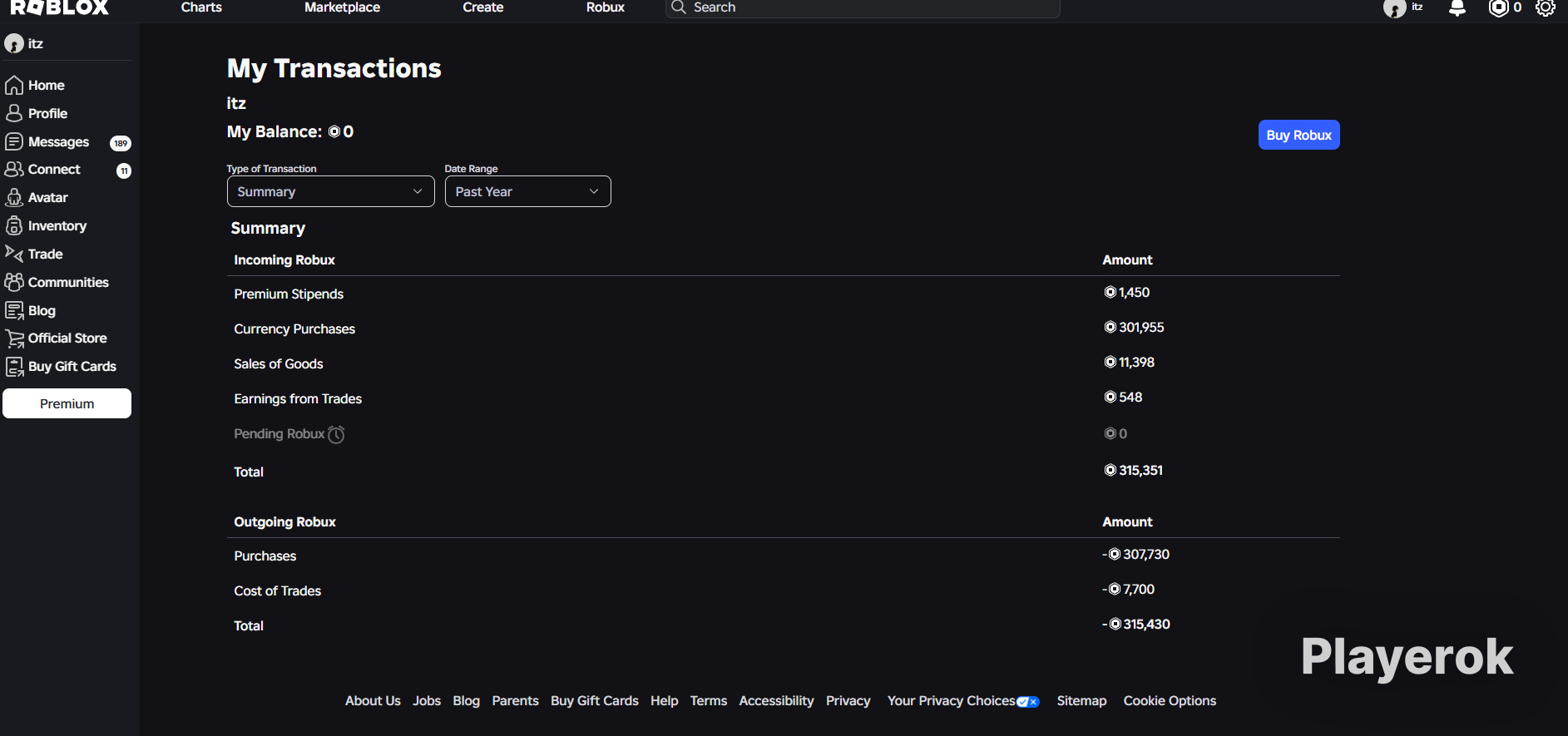Viewport: 1568px width, 736px height.
Task: Click the Inventory backpack icon
Action: [x=14, y=225]
